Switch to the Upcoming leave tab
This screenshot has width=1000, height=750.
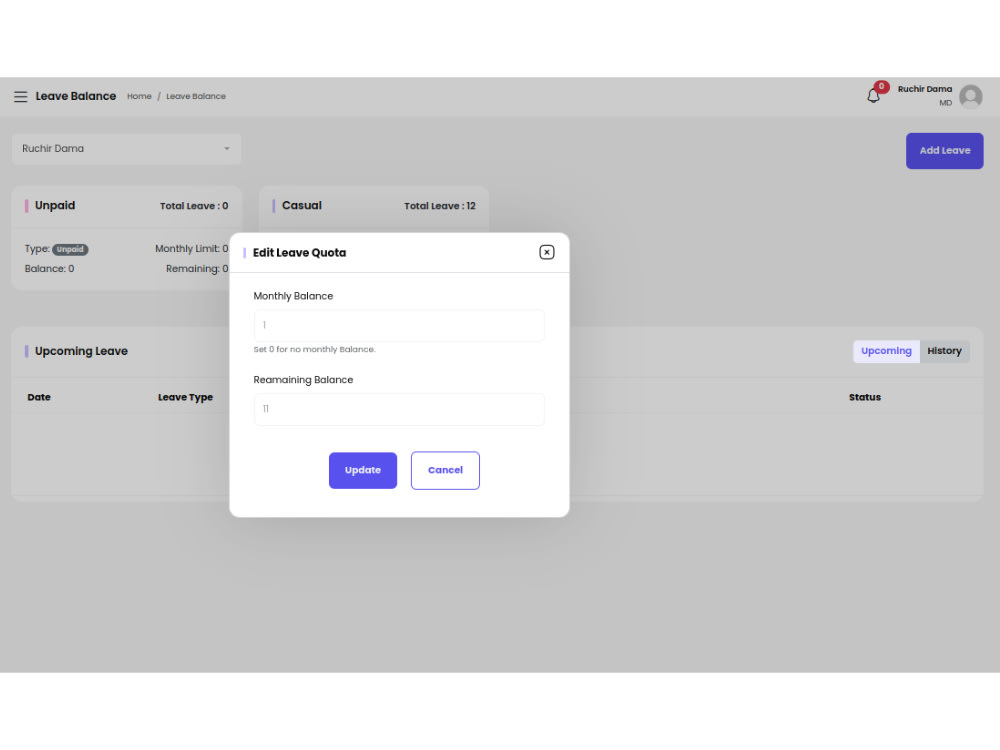pyautogui.click(x=886, y=351)
